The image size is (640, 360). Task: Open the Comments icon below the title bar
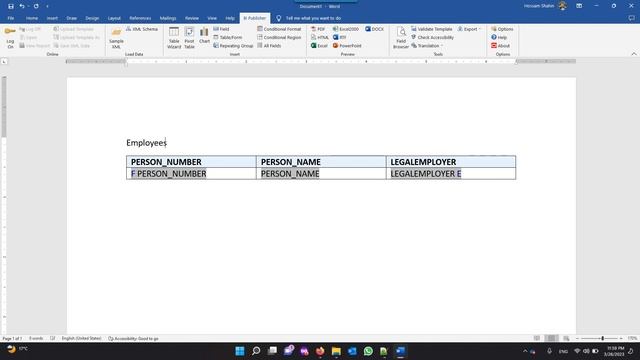pyautogui.click(x=631, y=18)
